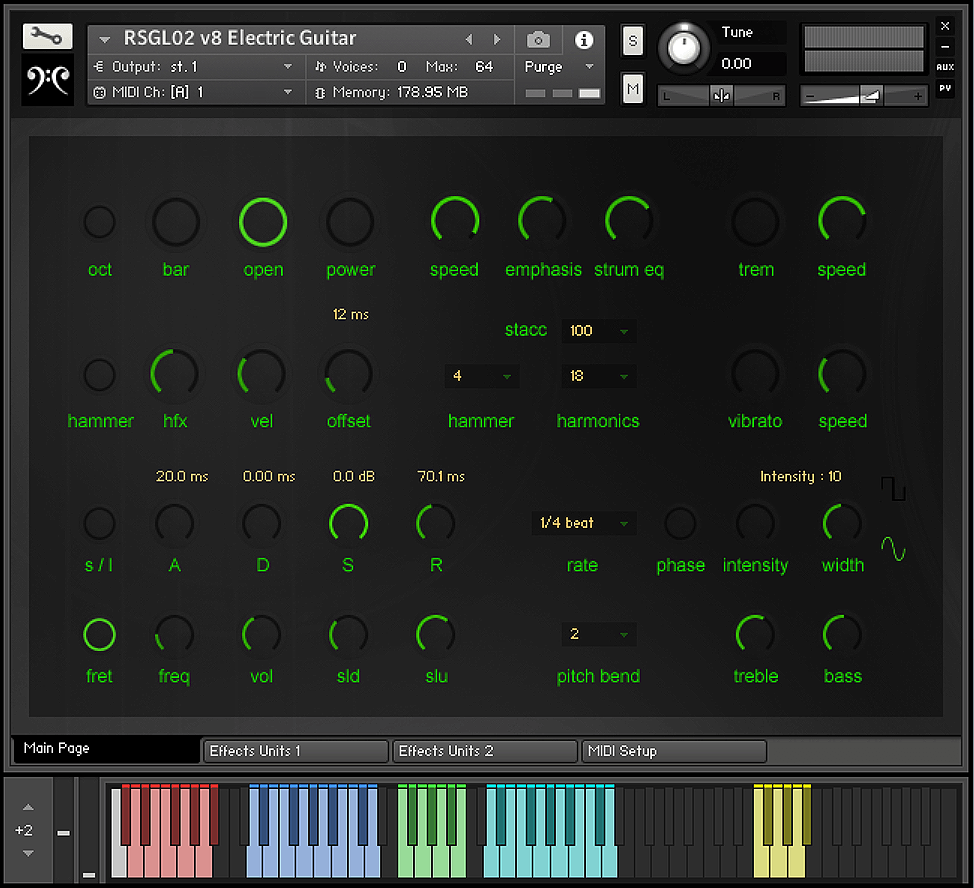Click the keyboard octave value +2
The height and width of the screenshot is (888, 974).
pos(24,830)
